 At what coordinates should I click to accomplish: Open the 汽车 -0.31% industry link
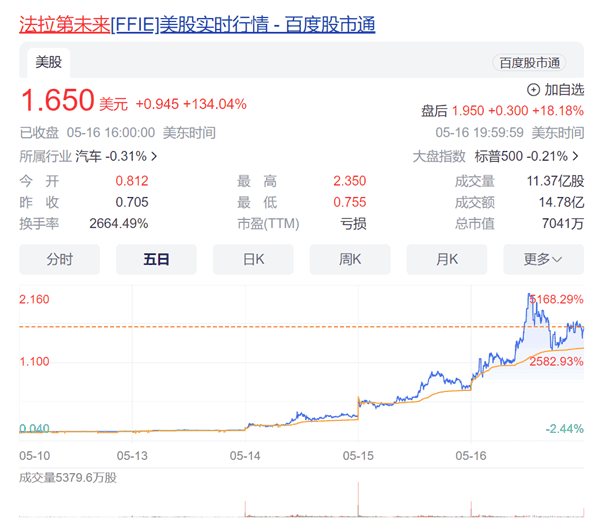(111, 156)
